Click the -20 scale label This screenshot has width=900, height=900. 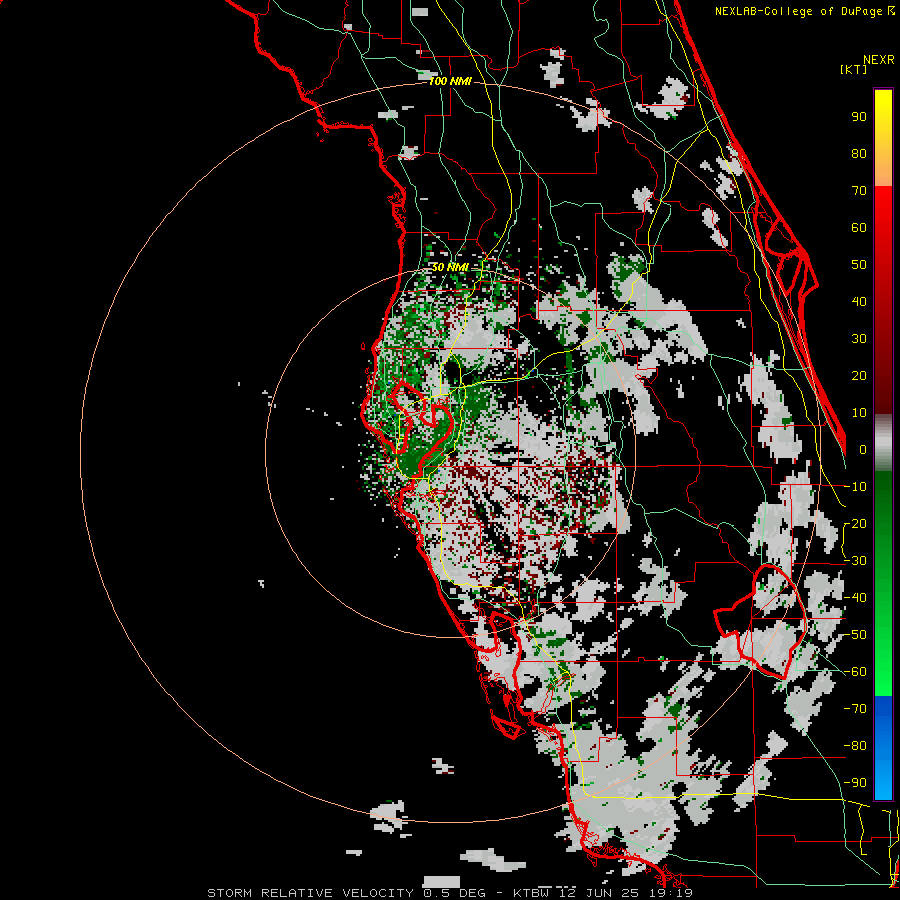click(x=855, y=523)
